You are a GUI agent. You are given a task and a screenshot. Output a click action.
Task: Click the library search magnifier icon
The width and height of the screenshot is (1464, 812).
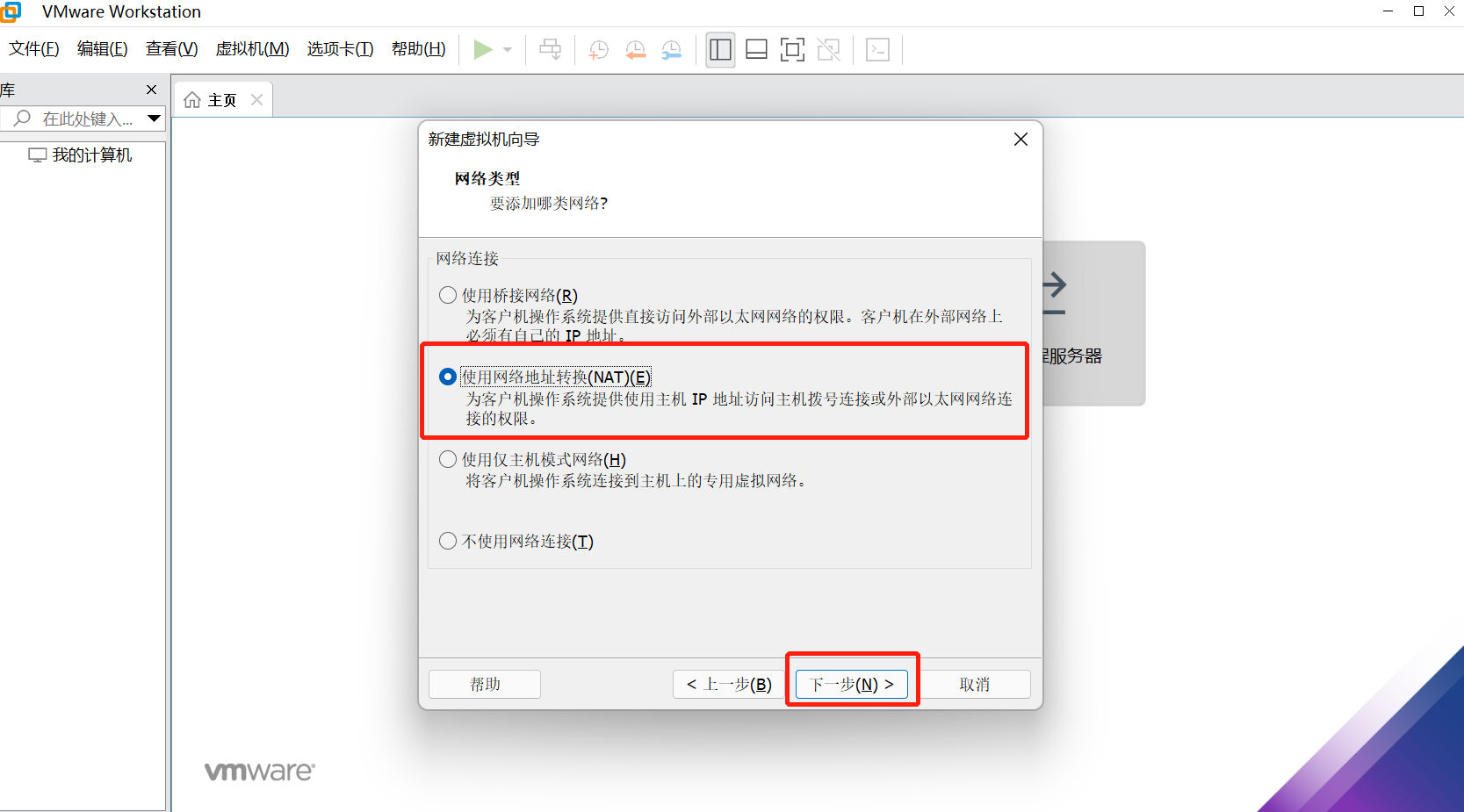(22, 118)
